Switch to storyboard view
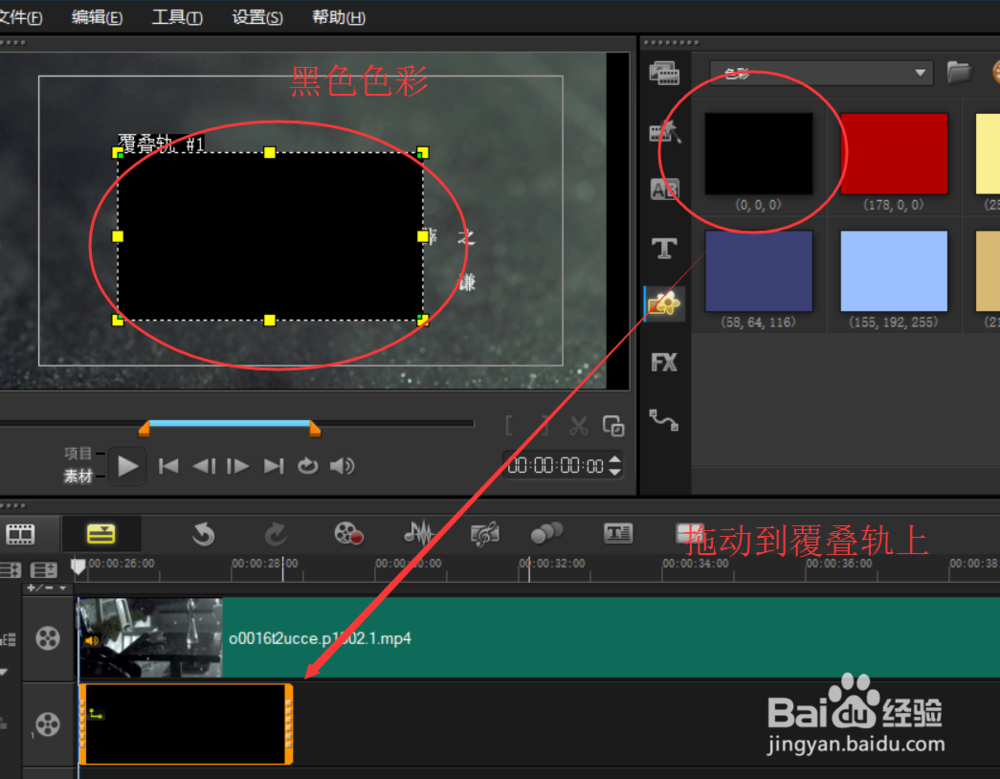Viewport: 1000px width, 779px height. tap(20, 534)
